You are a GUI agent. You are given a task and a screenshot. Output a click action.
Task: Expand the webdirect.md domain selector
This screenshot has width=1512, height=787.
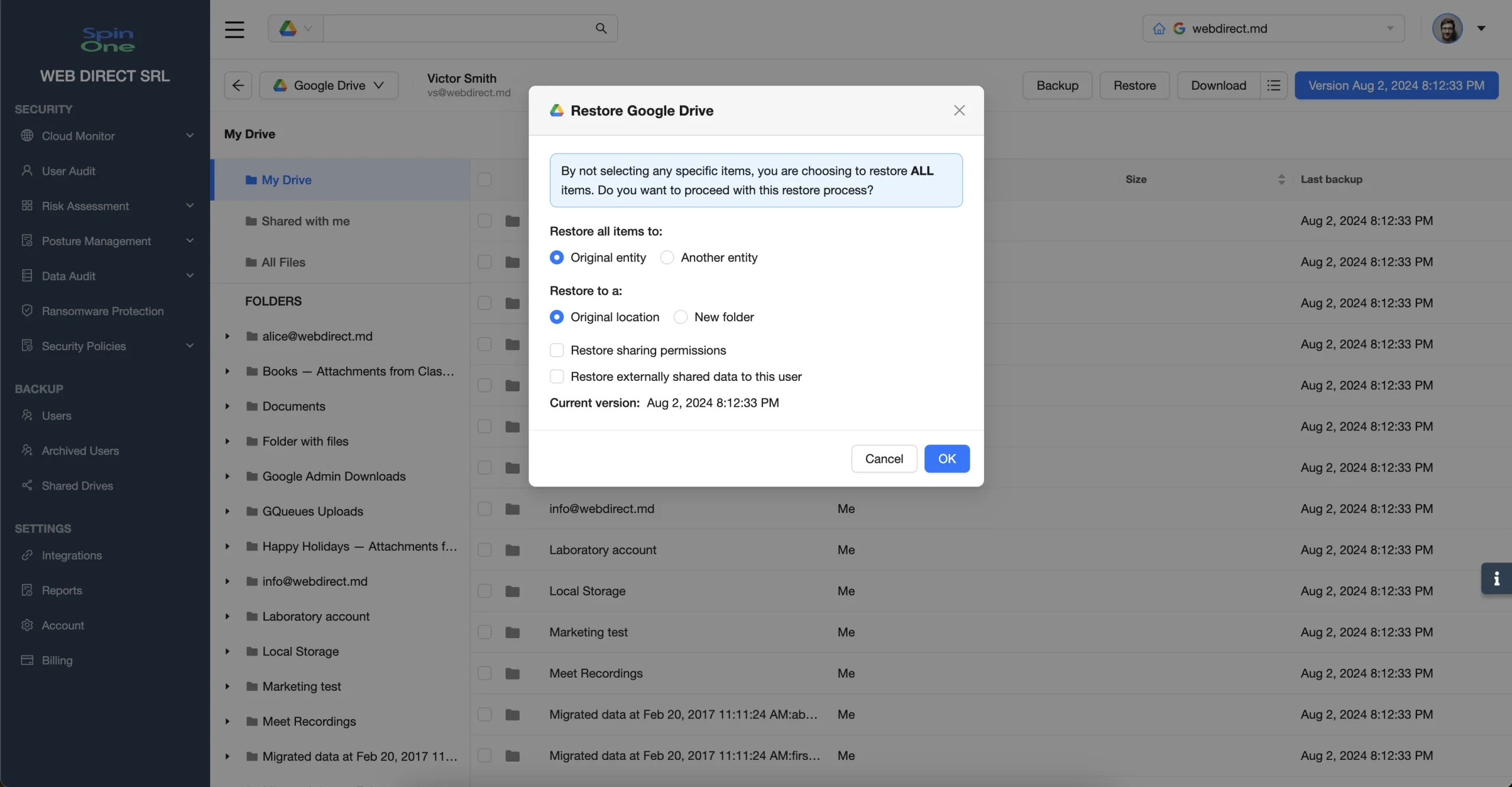1273,28
